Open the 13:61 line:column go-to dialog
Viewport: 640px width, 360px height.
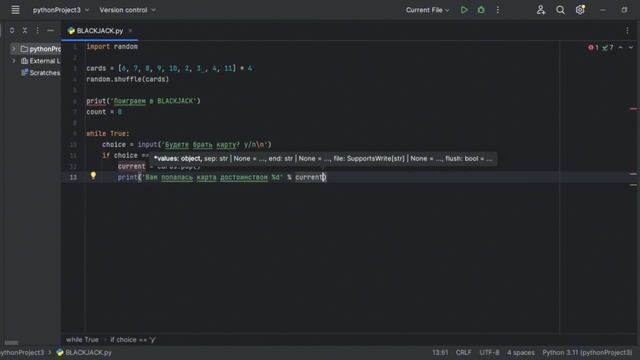click(x=440, y=353)
